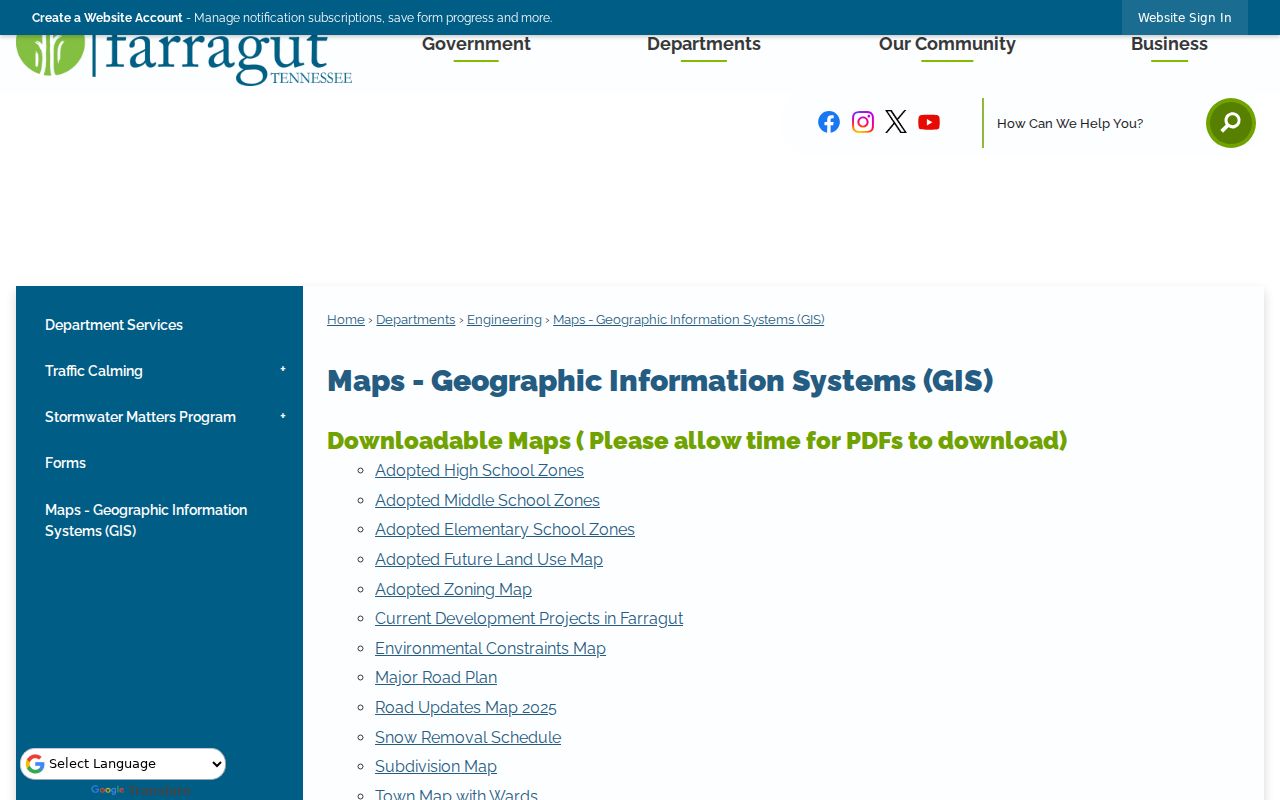Click the green search magnifier button

tap(1230, 123)
